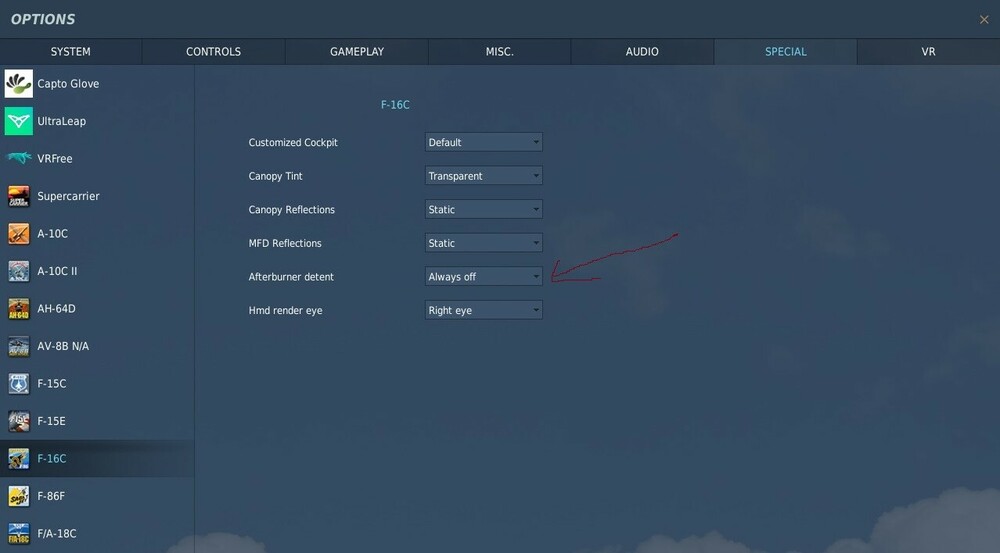Click the A-10C II label
The image size is (1000, 553).
coord(57,271)
